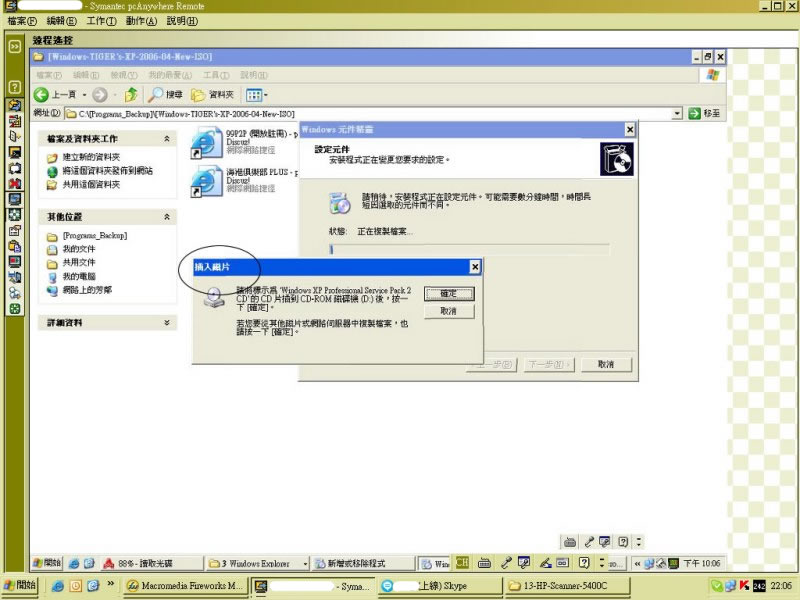The image size is (800, 600).
Task: Switch to 88% - 讀取光碟 taskbar item
Action: 152,563
